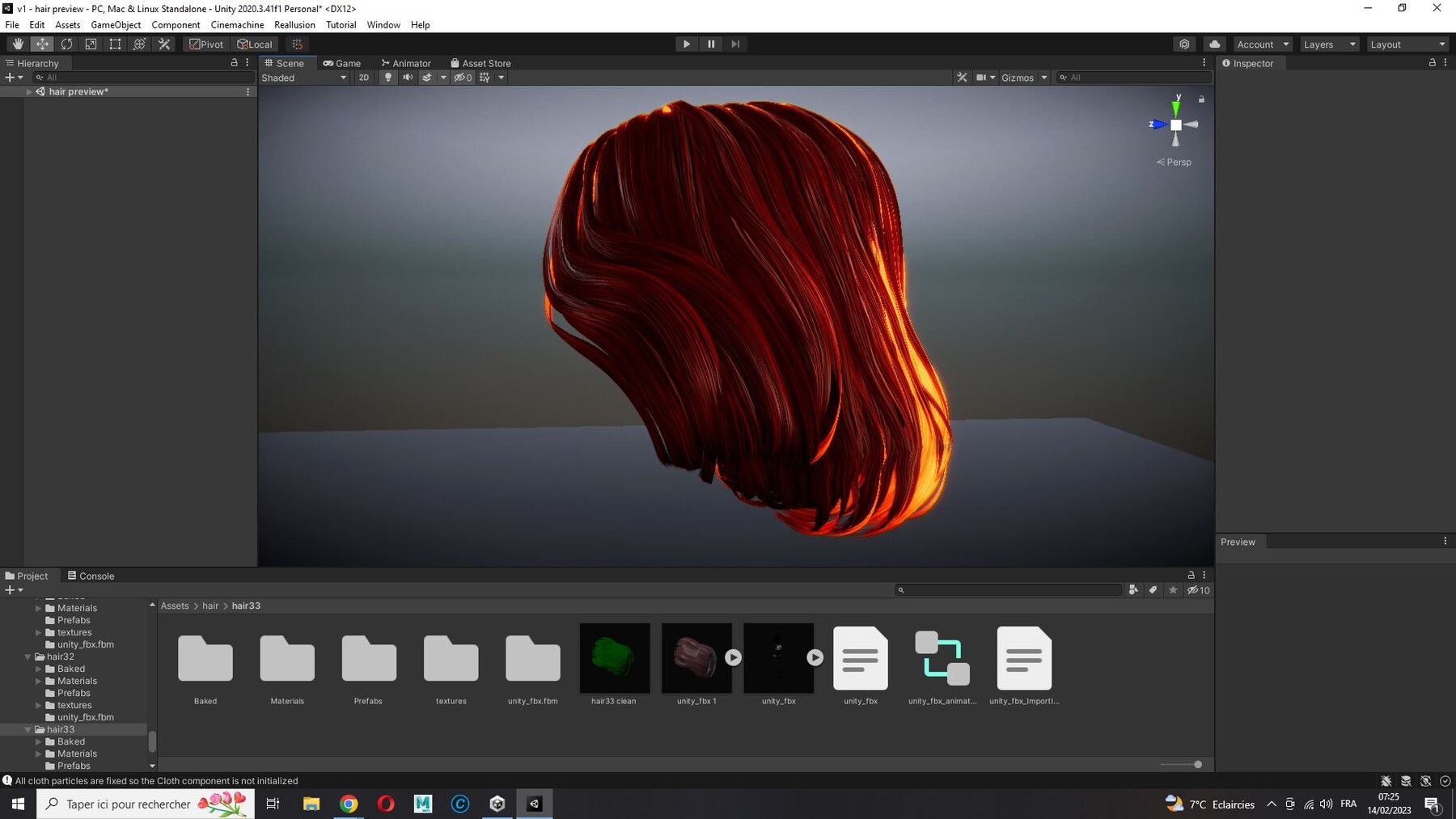1456x819 pixels.
Task: Expand Baked folder under hair32
Action: [39, 669]
